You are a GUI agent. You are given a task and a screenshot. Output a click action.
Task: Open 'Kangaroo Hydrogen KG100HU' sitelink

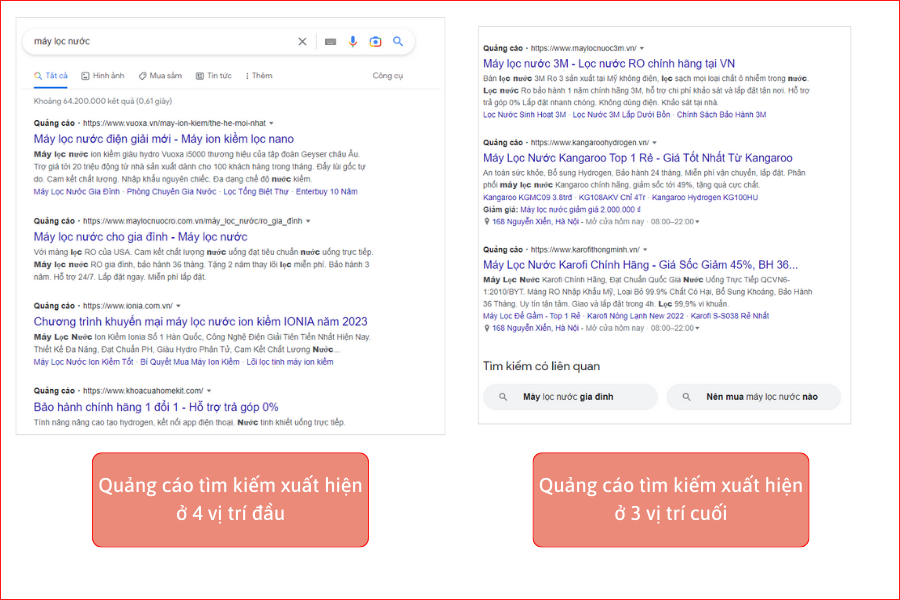tap(705, 198)
